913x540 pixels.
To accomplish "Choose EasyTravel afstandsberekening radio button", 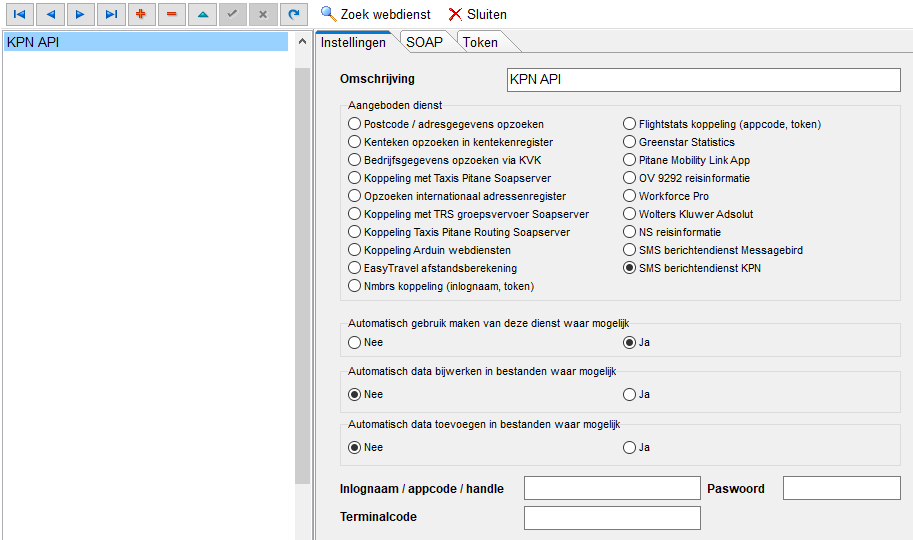I will tap(433, 269).
